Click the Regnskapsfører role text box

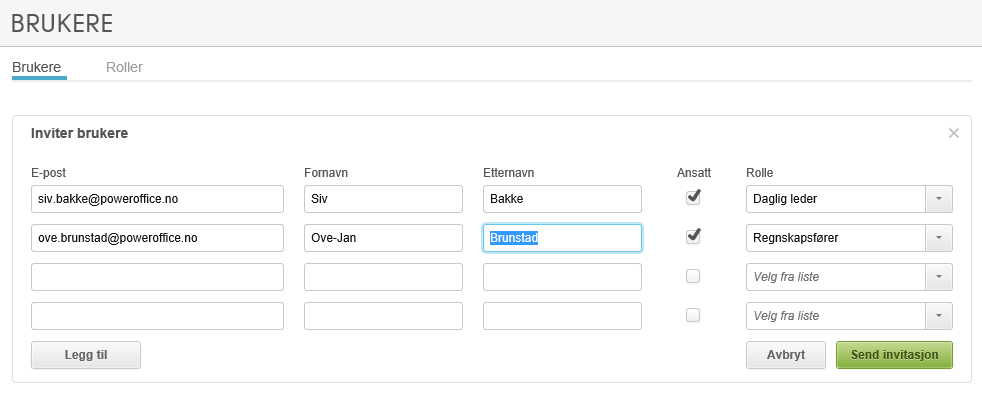point(835,238)
